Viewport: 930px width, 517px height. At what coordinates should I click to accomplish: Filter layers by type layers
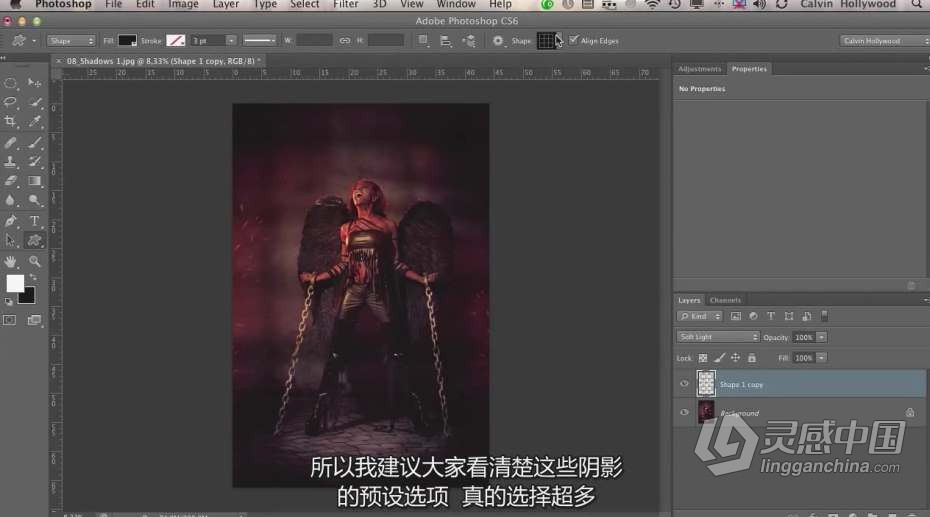point(771,317)
